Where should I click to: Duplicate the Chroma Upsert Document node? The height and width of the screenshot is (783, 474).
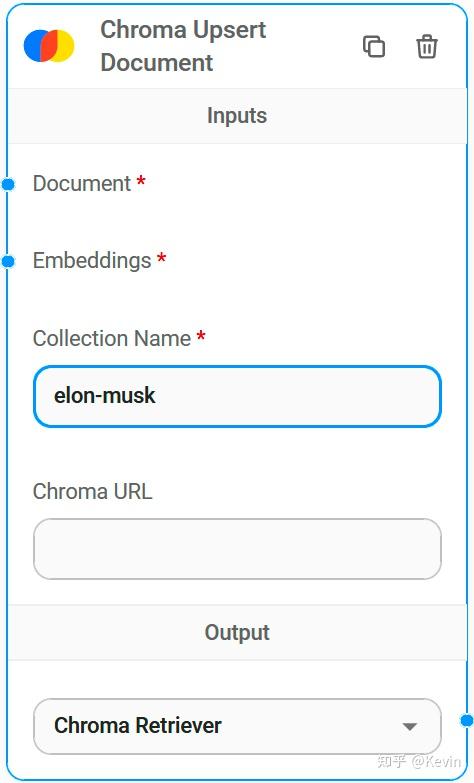[x=374, y=46]
